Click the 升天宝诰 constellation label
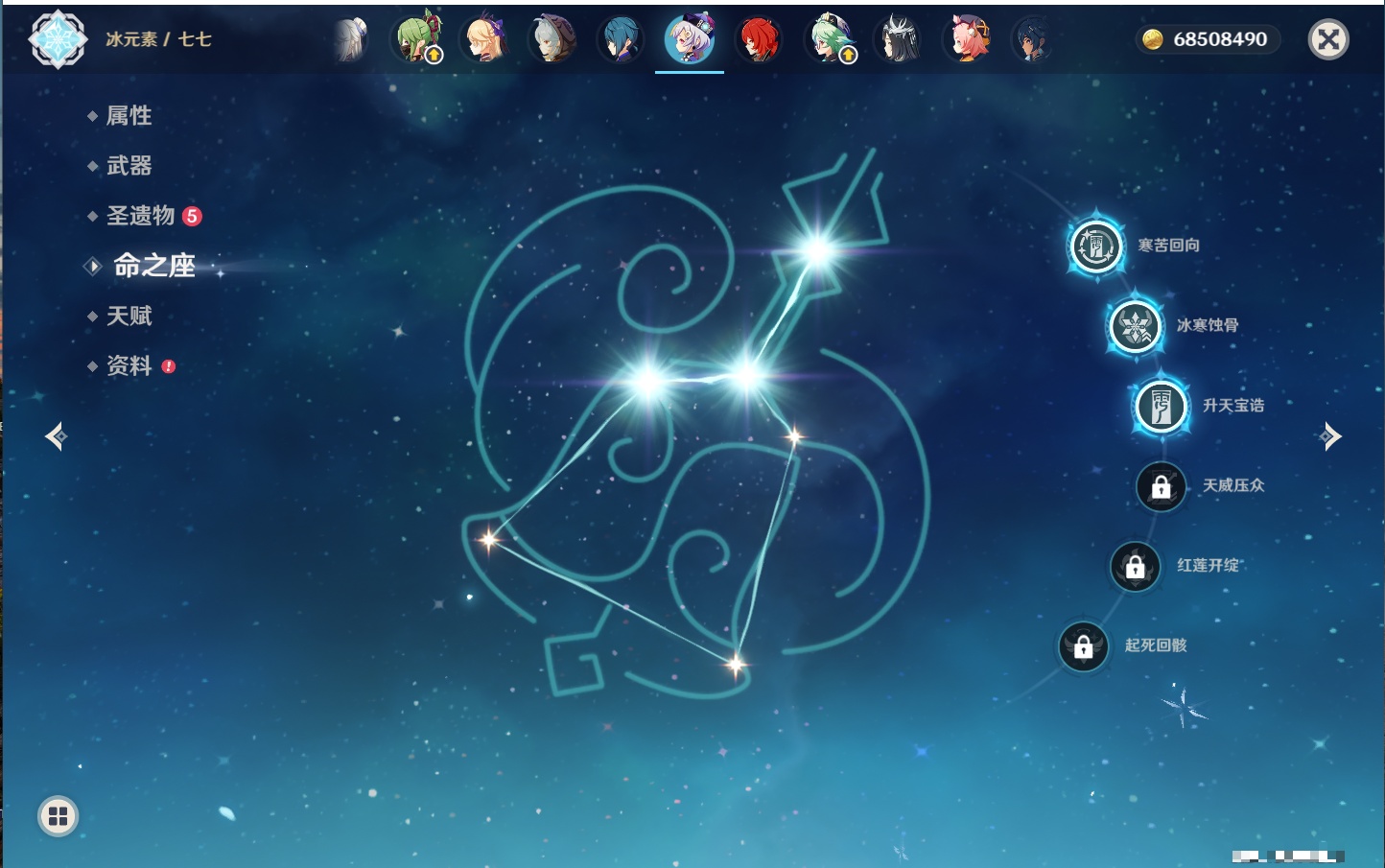The width and height of the screenshot is (1385, 868). pyautogui.click(x=1233, y=406)
